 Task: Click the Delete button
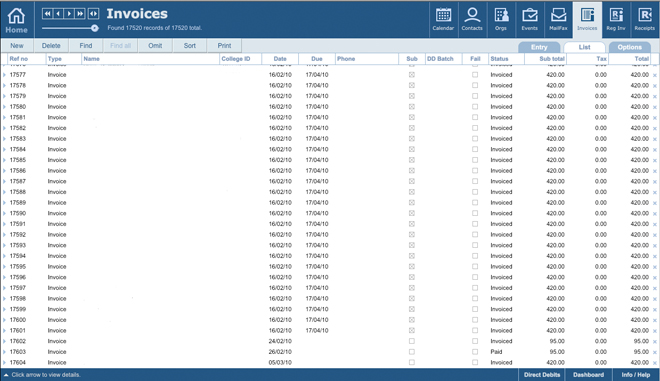click(x=51, y=45)
